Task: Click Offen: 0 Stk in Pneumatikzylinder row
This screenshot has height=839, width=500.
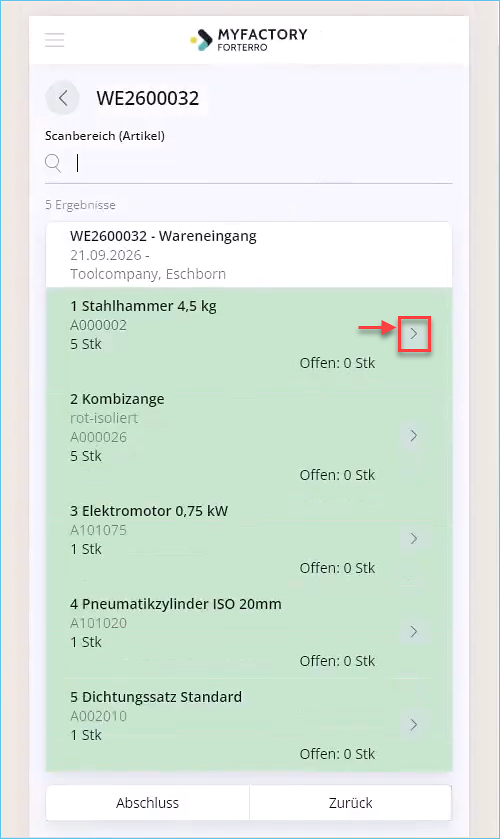Action: point(337,661)
